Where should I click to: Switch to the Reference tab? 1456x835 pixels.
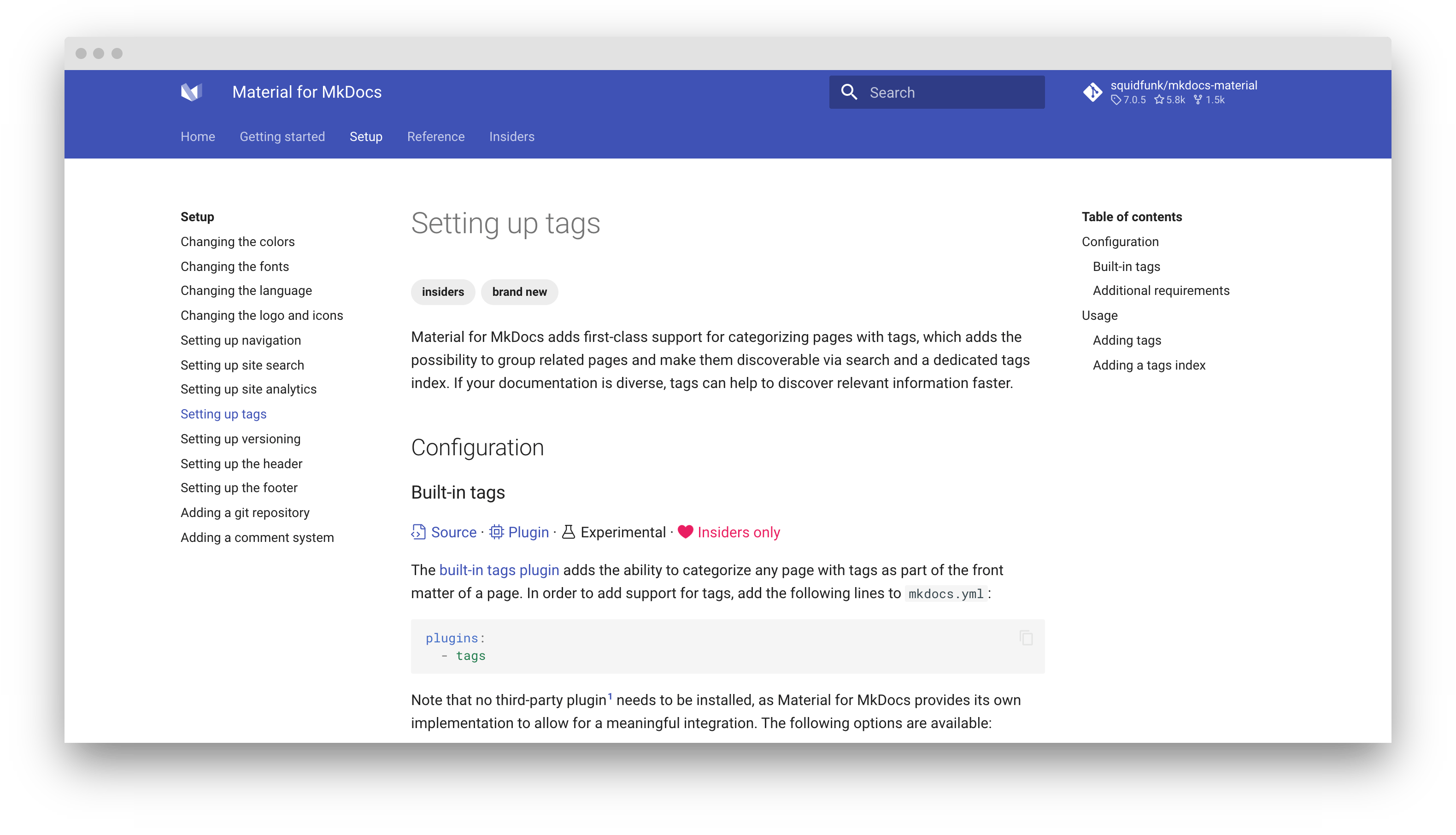click(x=436, y=136)
